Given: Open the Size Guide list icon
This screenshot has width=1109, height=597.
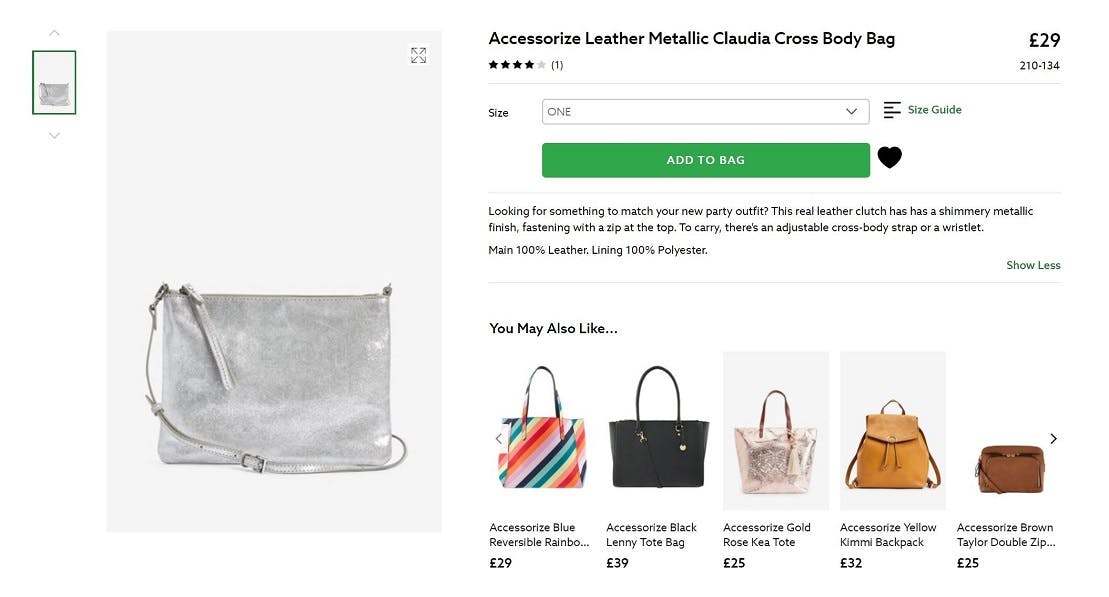Looking at the screenshot, I should [892, 110].
